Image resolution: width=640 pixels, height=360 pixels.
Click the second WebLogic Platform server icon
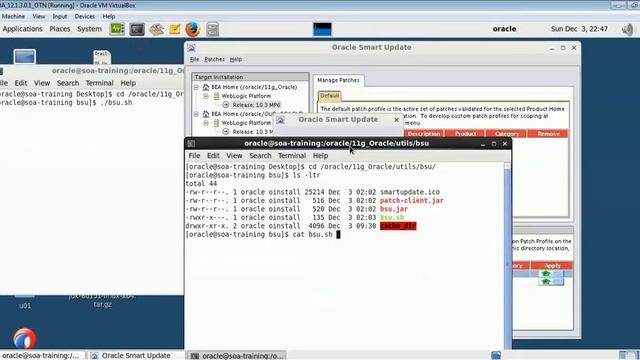click(216, 123)
